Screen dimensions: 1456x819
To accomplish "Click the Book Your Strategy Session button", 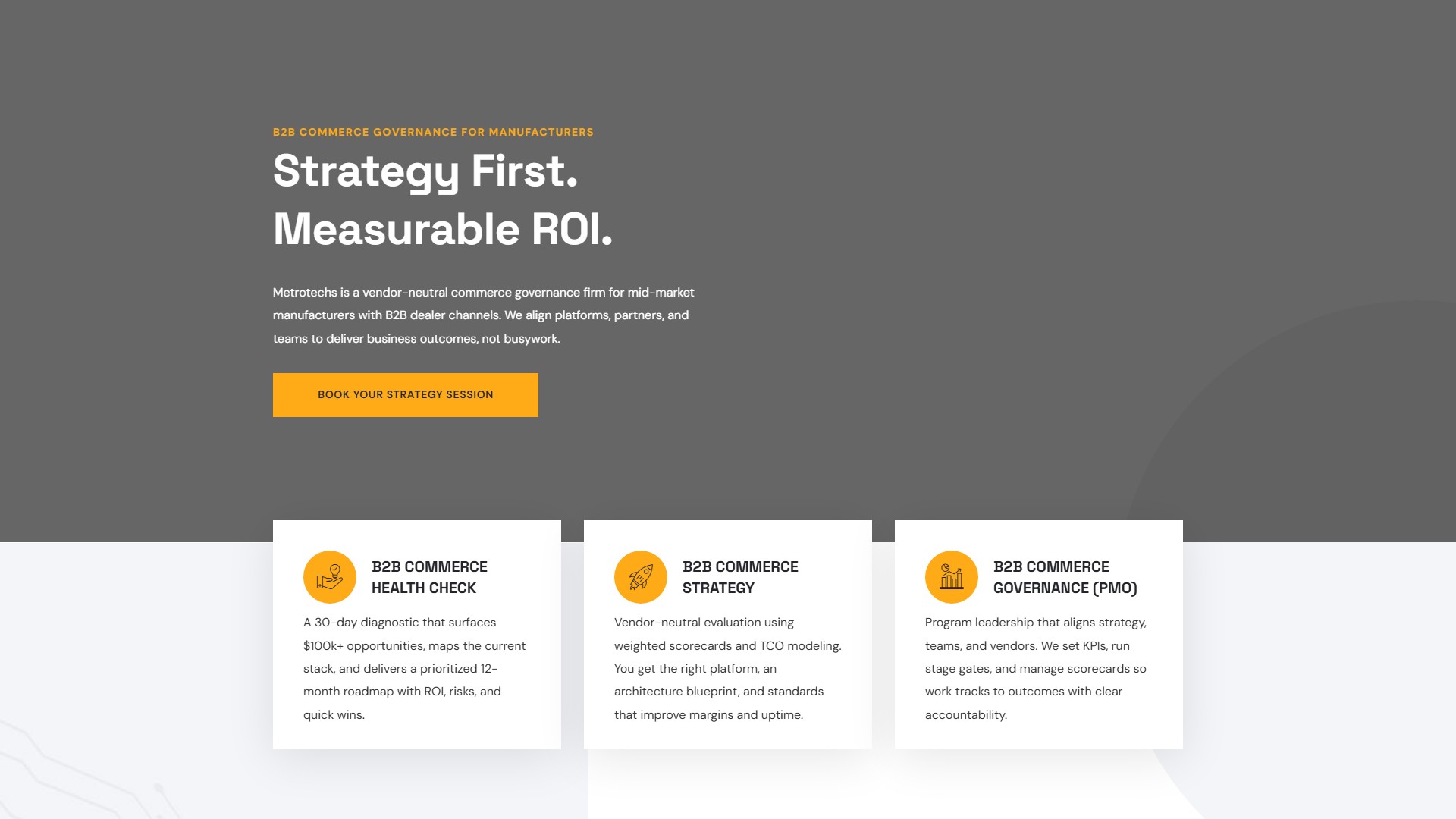I will (x=405, y=394).
